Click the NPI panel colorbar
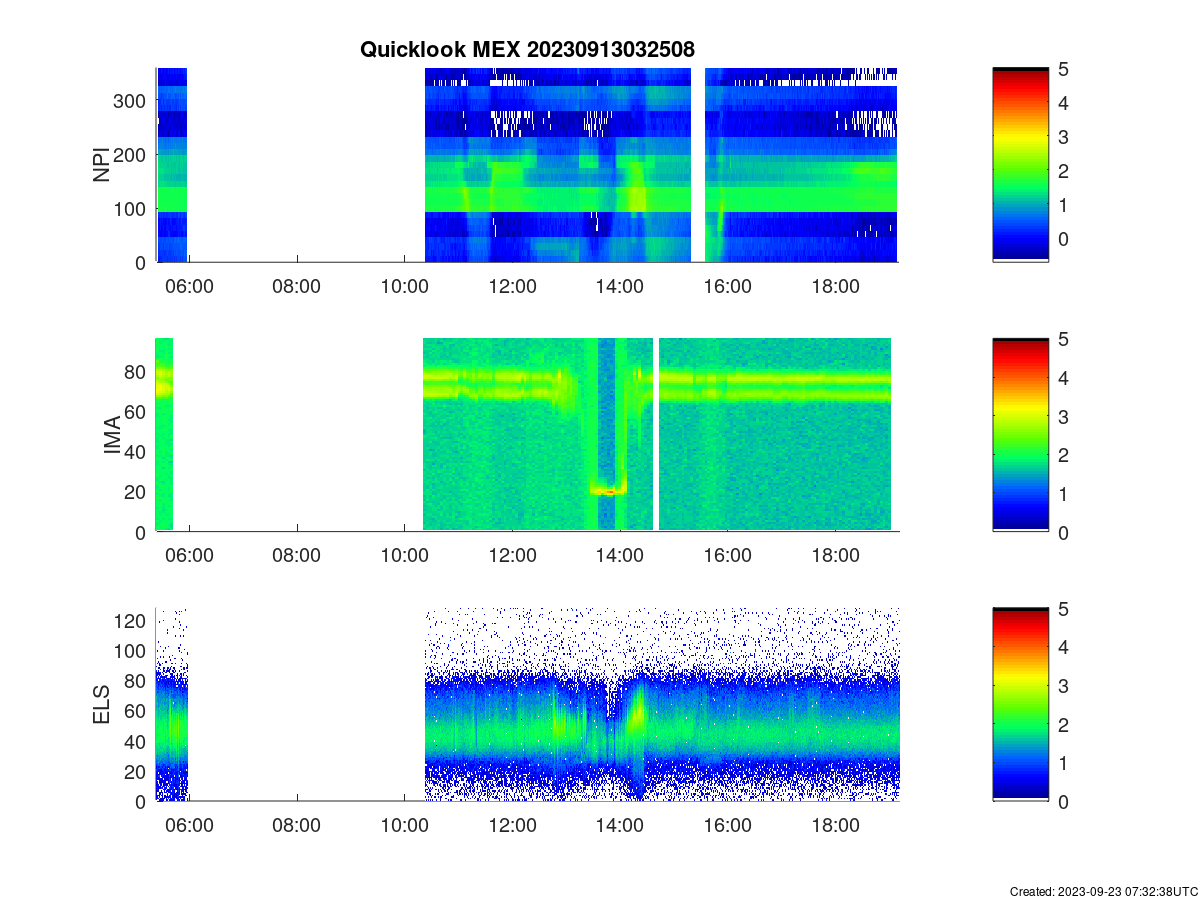The image size is (1200, 900). click(1020, 165)
